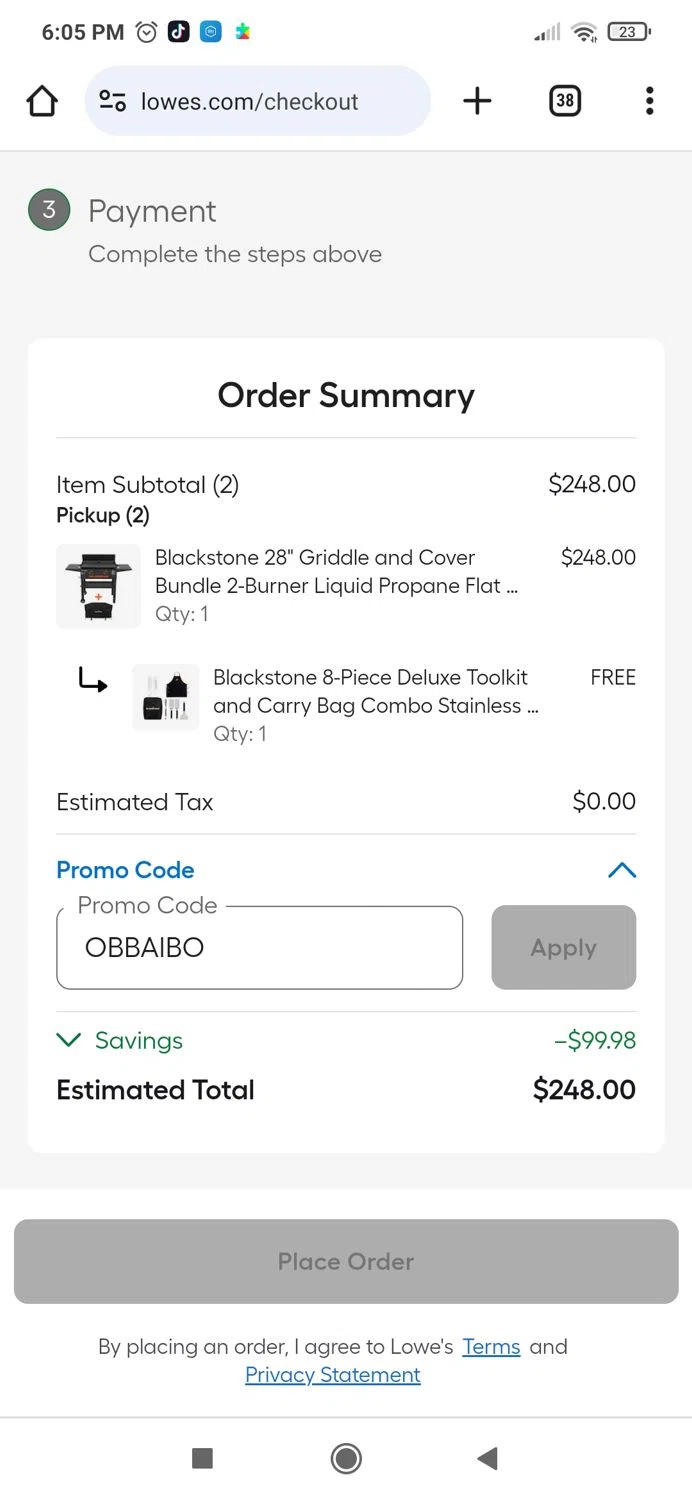This screenshot has width=692, height=1500.
Task: Collapse the Promo Code section chevron
Action: coord(622,870)
